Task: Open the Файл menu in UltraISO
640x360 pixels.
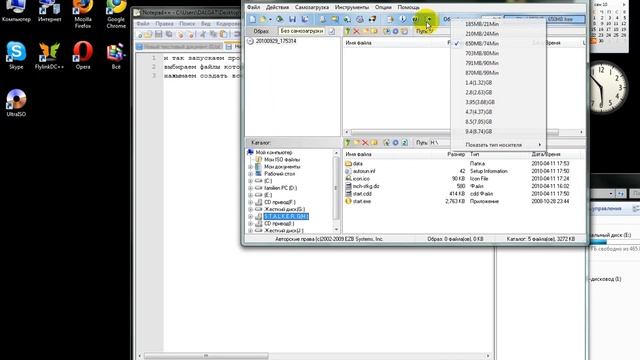Action: [x=253, y=7]
